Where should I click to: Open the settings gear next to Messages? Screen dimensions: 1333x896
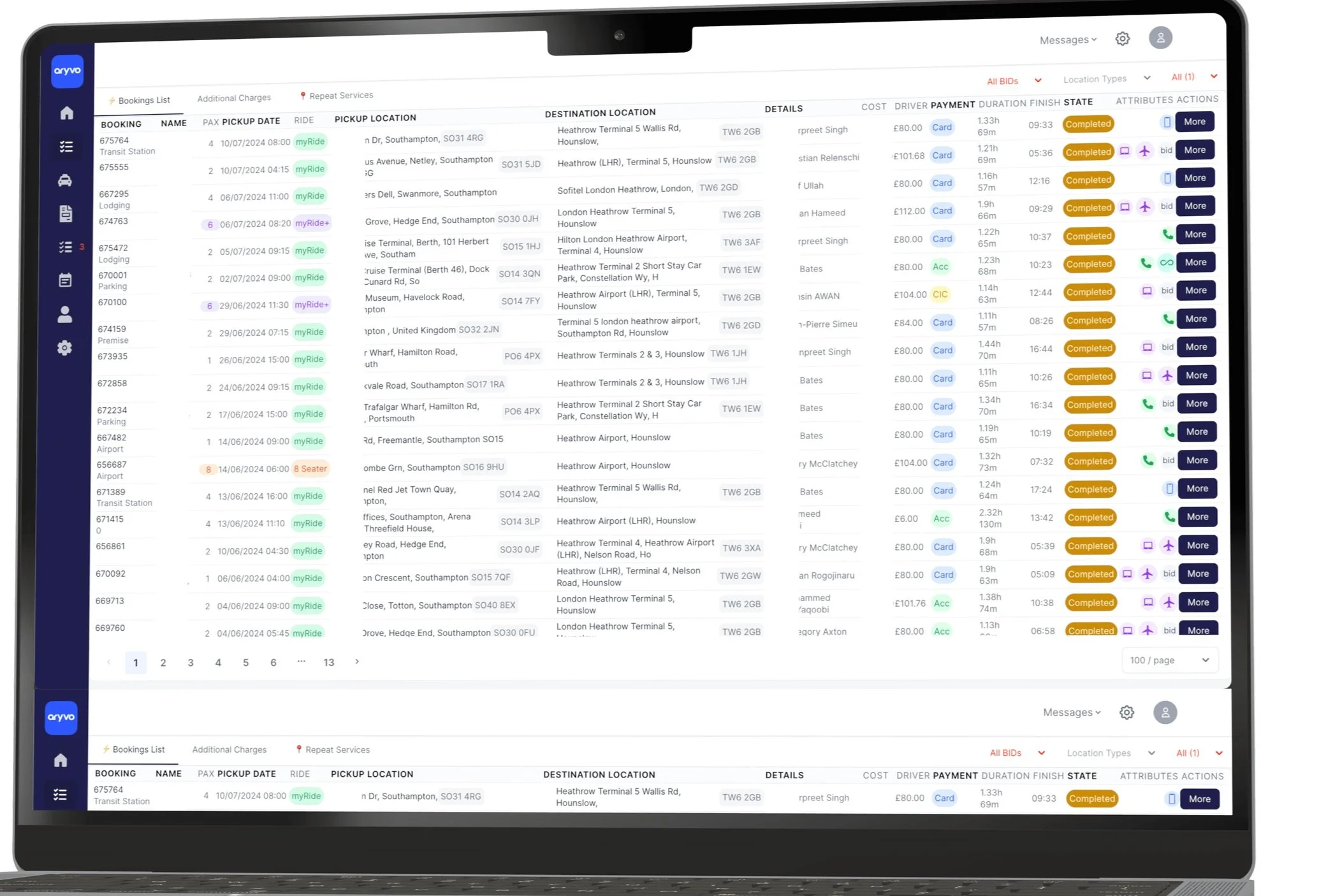[1123, 39]
